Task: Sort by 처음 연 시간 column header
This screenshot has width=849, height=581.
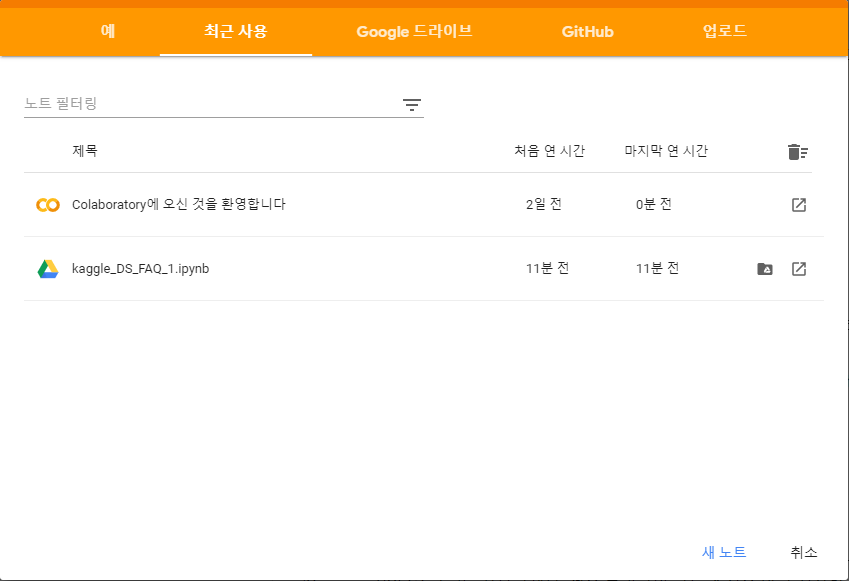Action: pos(550,151)
